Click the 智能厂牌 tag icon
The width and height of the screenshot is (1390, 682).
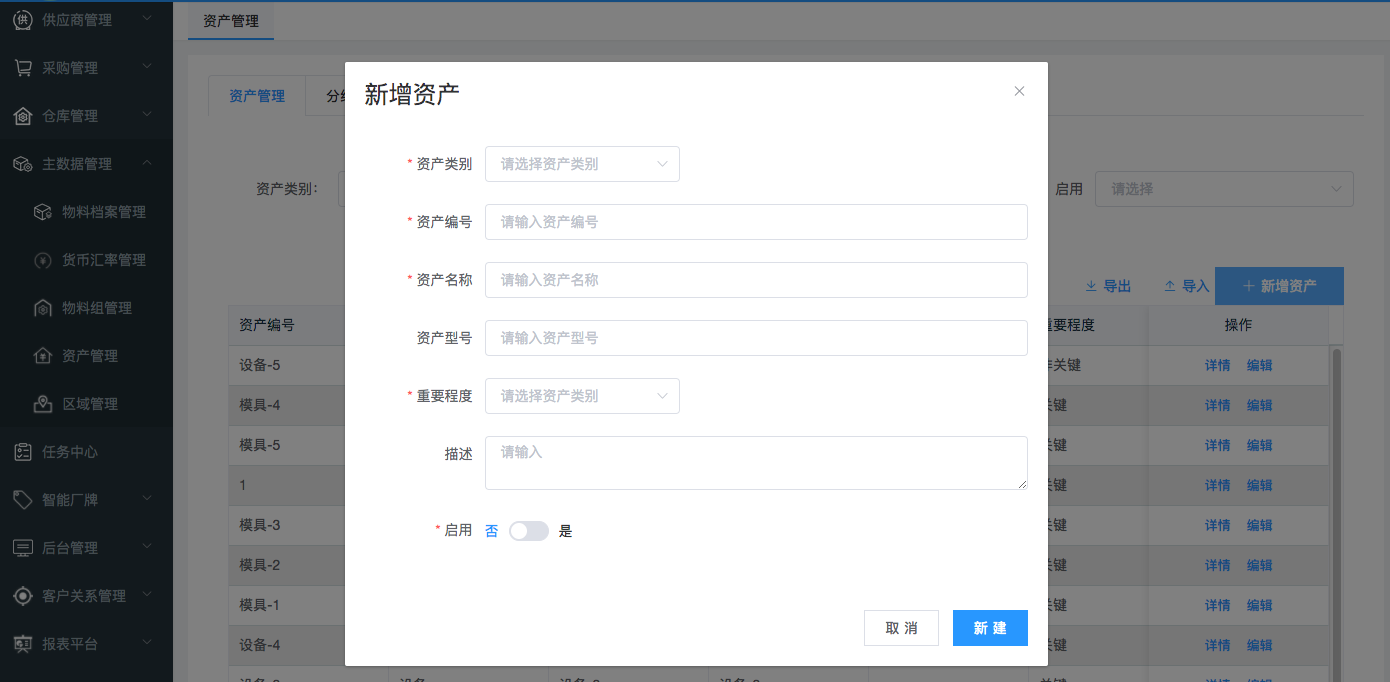[x=22, y=500]
